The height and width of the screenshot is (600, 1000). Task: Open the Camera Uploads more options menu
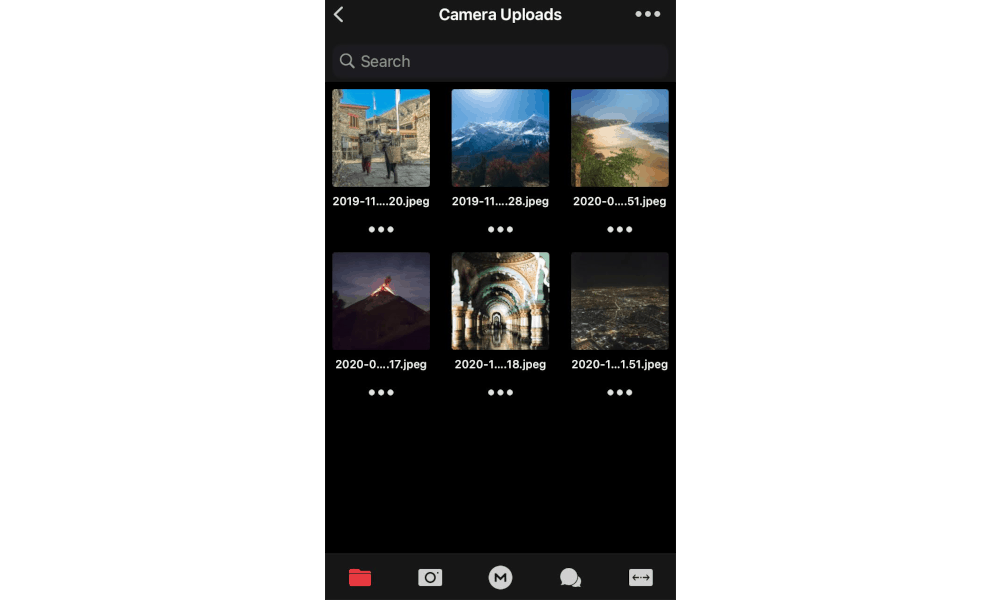pos(647,14)
